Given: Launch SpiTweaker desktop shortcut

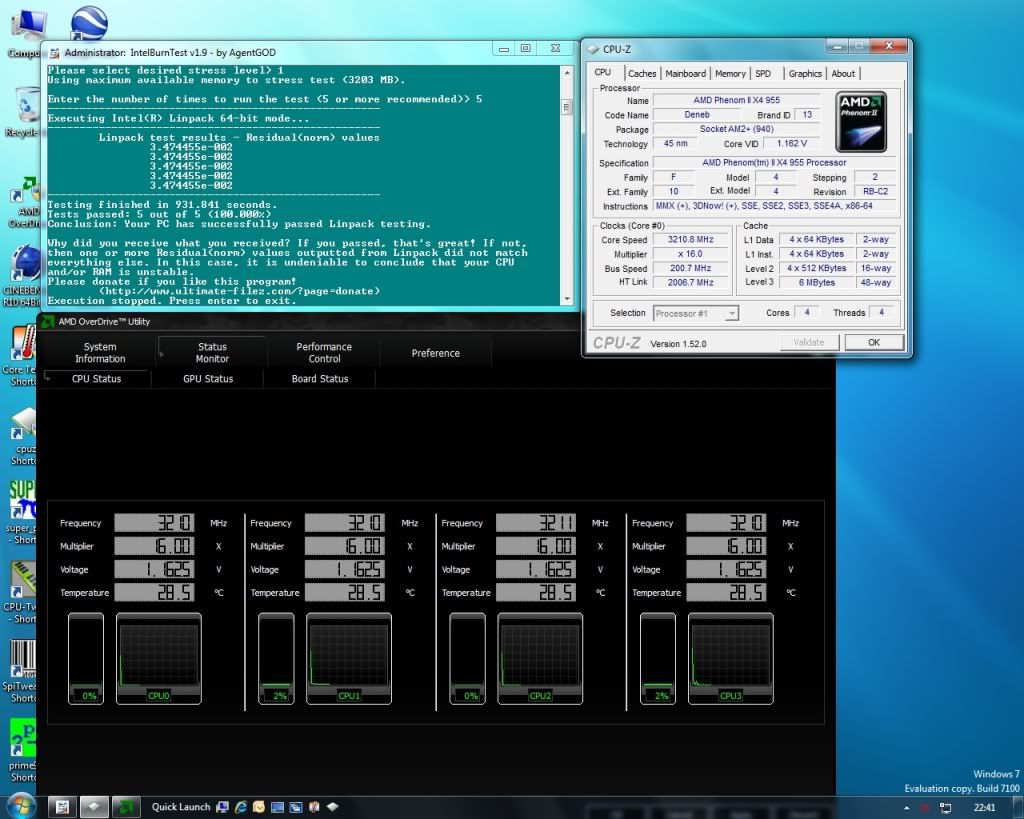Looking at the screenshot, I should coord(21,669).
